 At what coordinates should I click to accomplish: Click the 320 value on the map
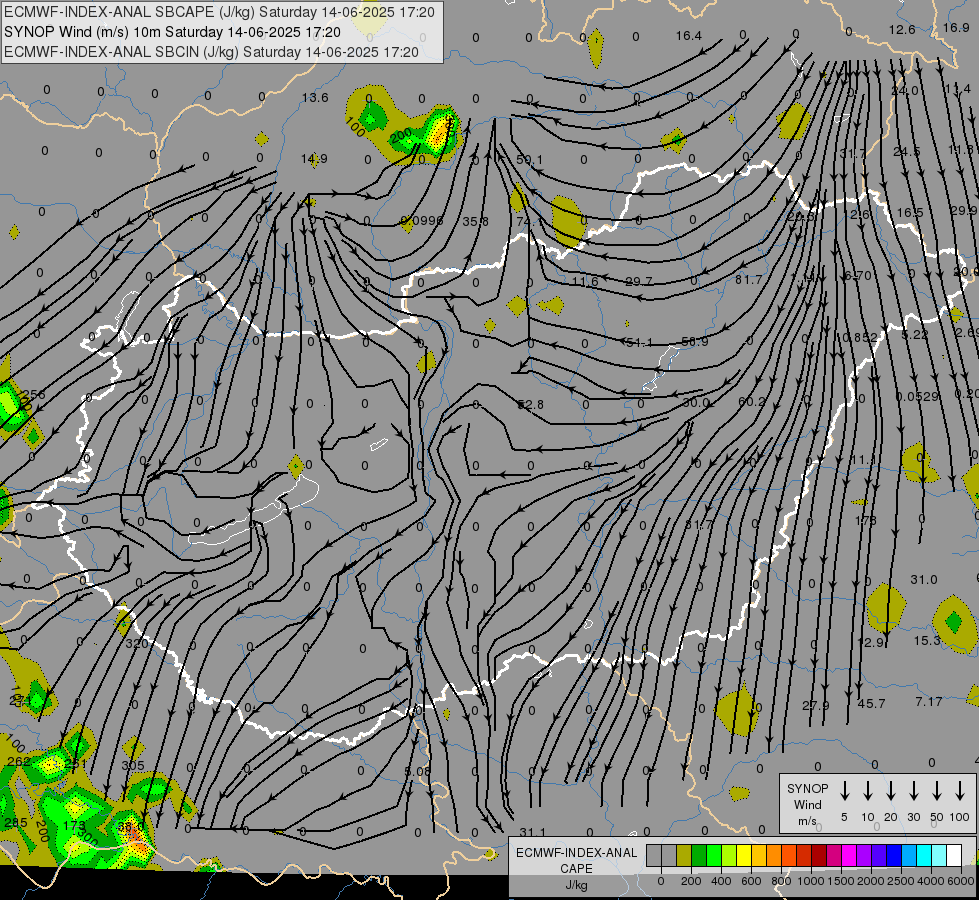tap(137, 644)
